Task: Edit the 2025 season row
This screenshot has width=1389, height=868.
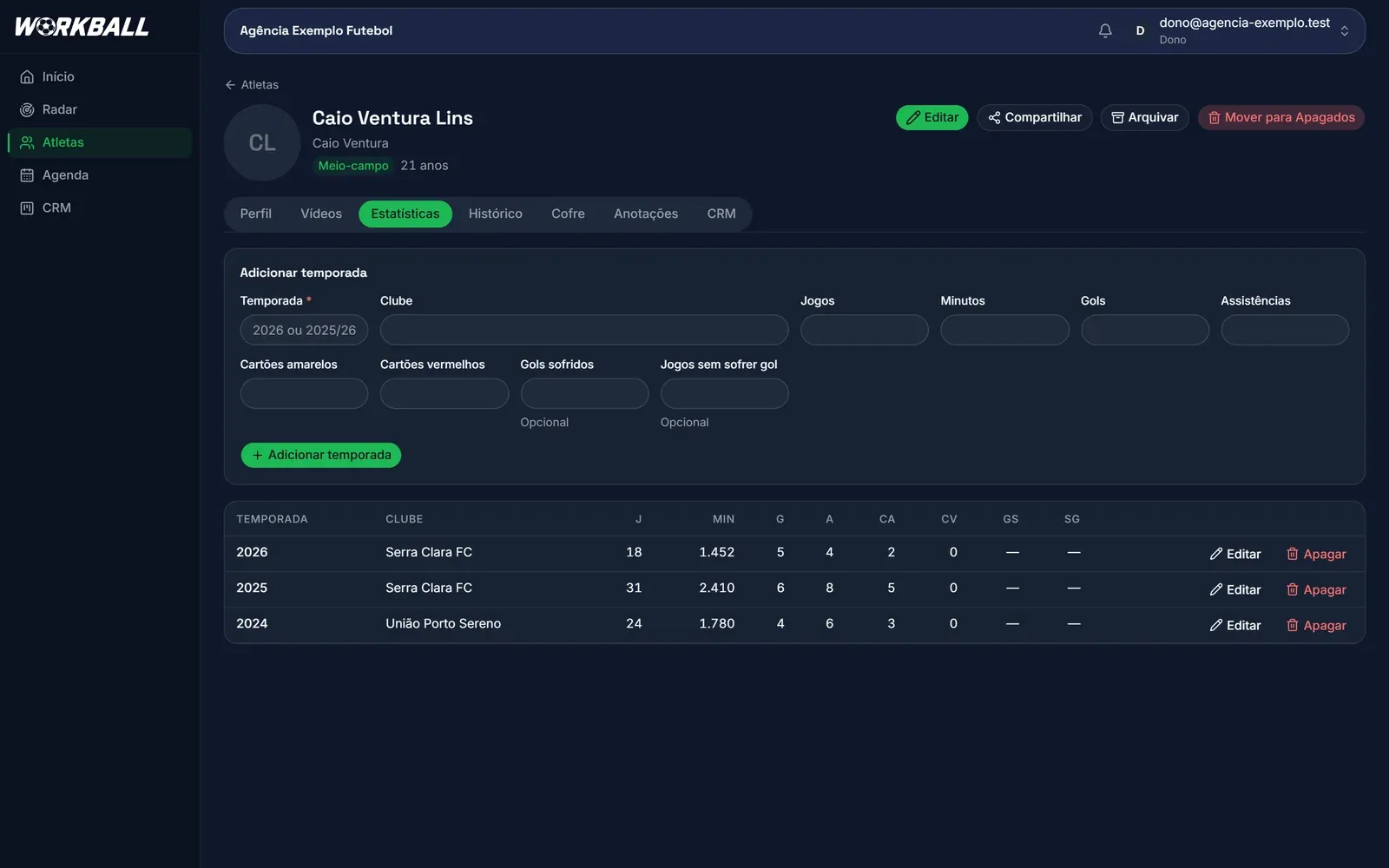Action: point(1235,589)
